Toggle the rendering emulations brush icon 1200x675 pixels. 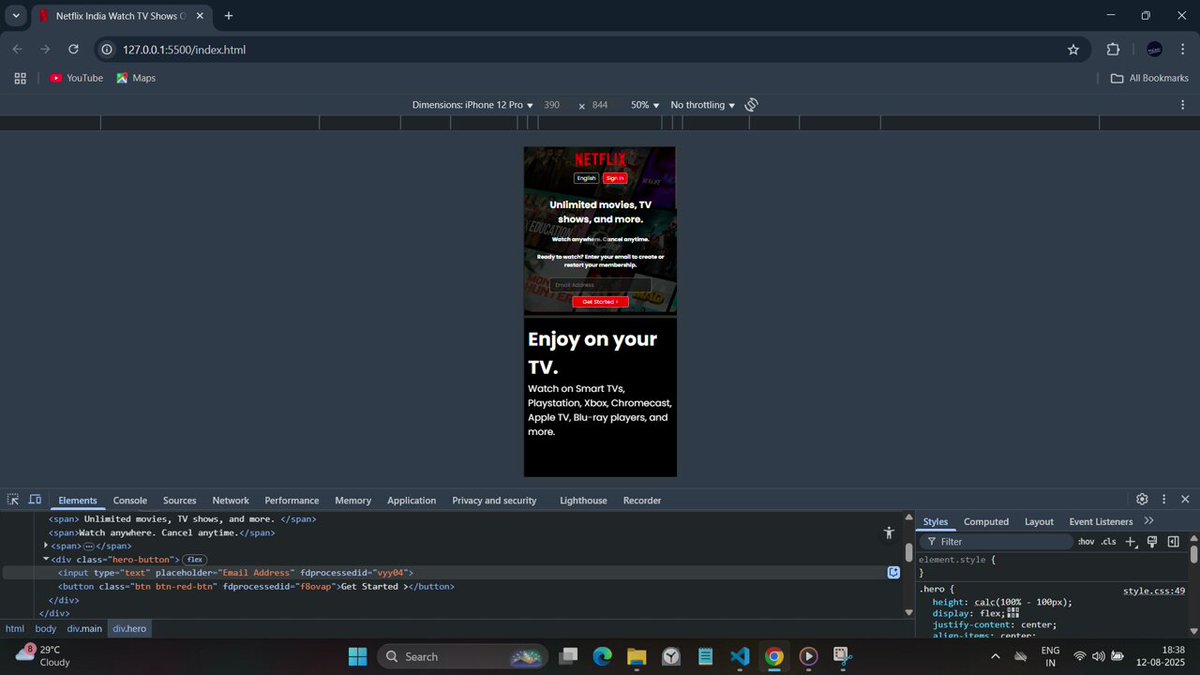pos(1152,542)
